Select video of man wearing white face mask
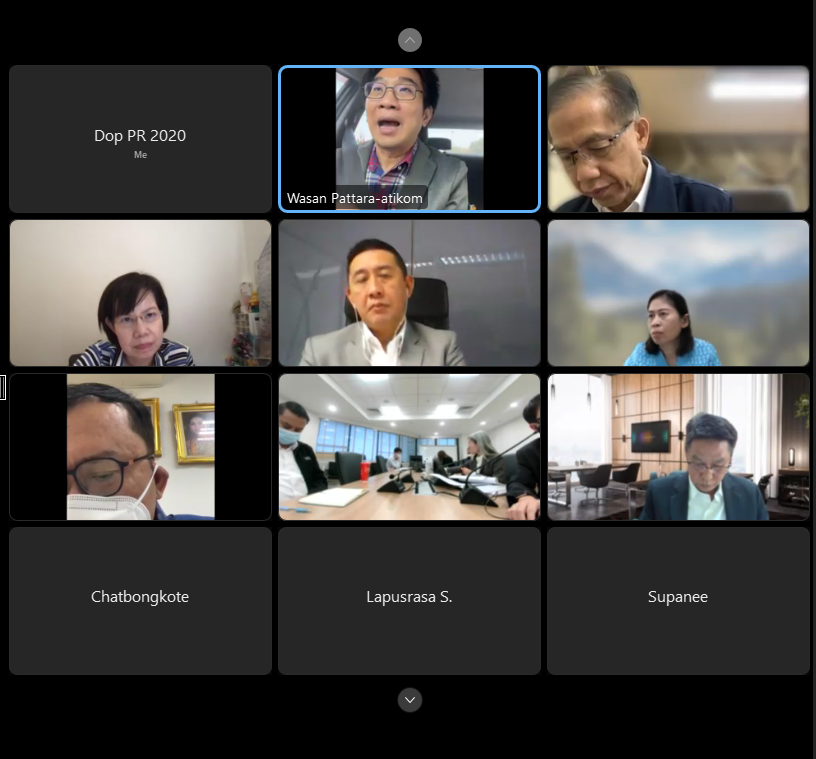Image resolution: width=816 pixels, height=759 pixels. [141, 447]
